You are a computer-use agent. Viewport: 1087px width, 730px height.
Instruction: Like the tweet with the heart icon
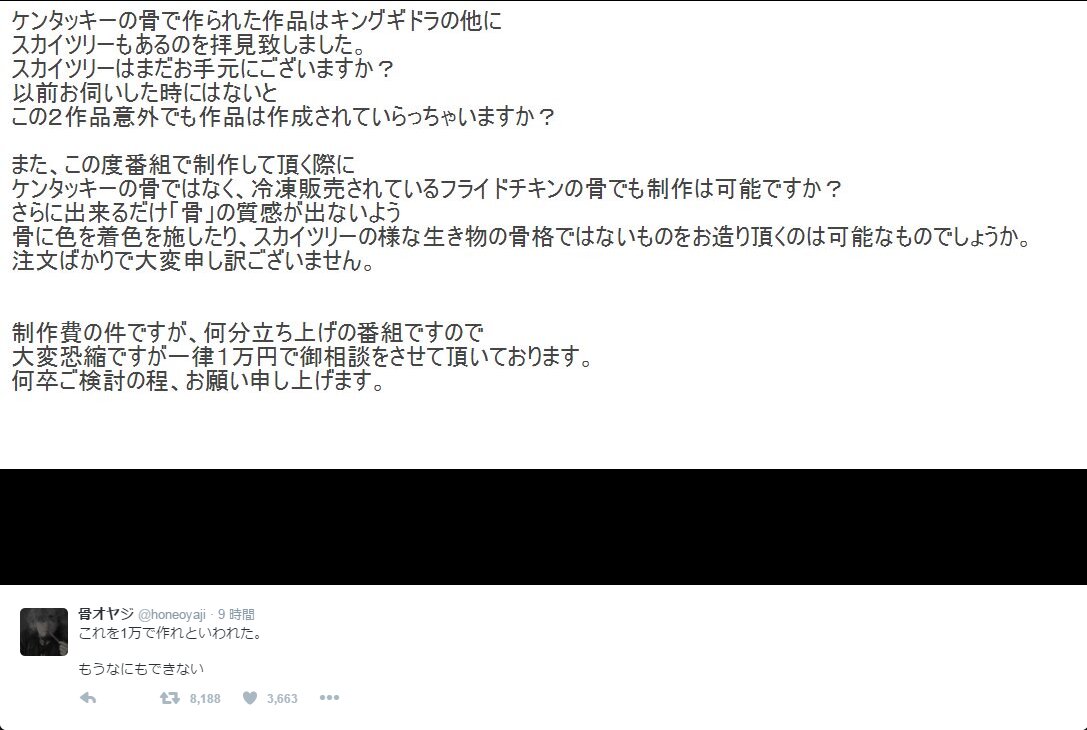[250, 698]
